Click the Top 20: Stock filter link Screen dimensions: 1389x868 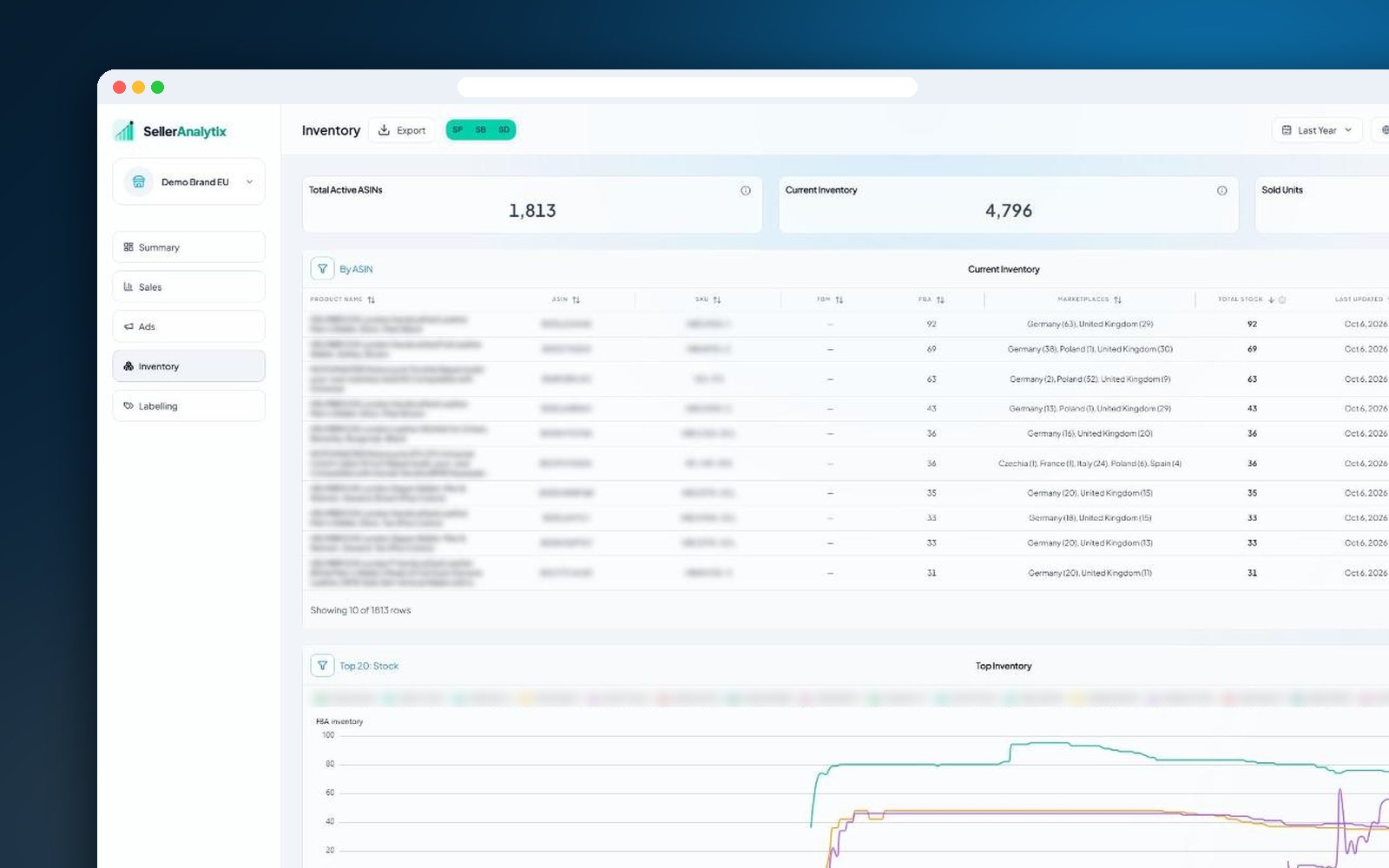click(369, 666)
